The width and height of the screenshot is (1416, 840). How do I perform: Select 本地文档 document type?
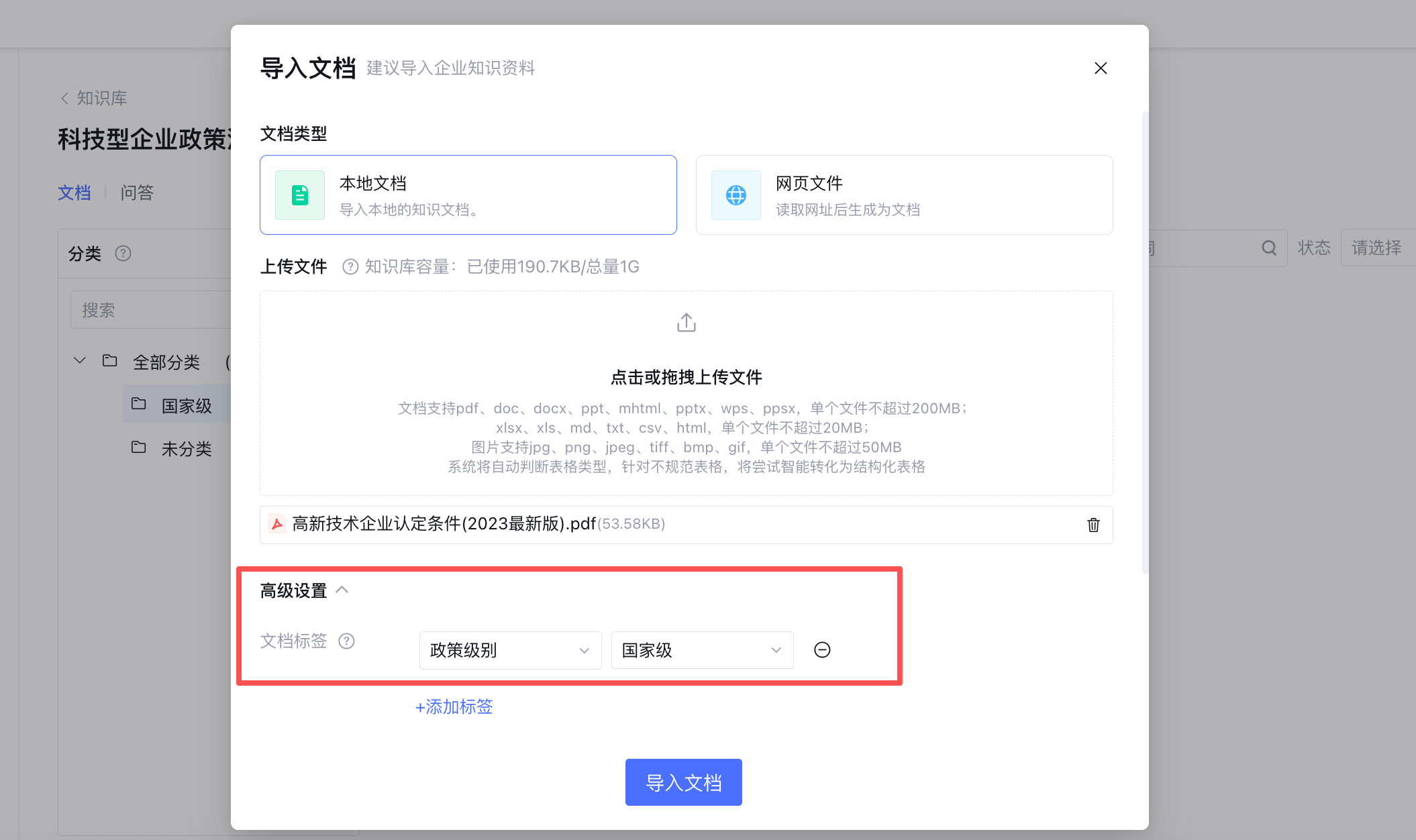tap(468, 195)
